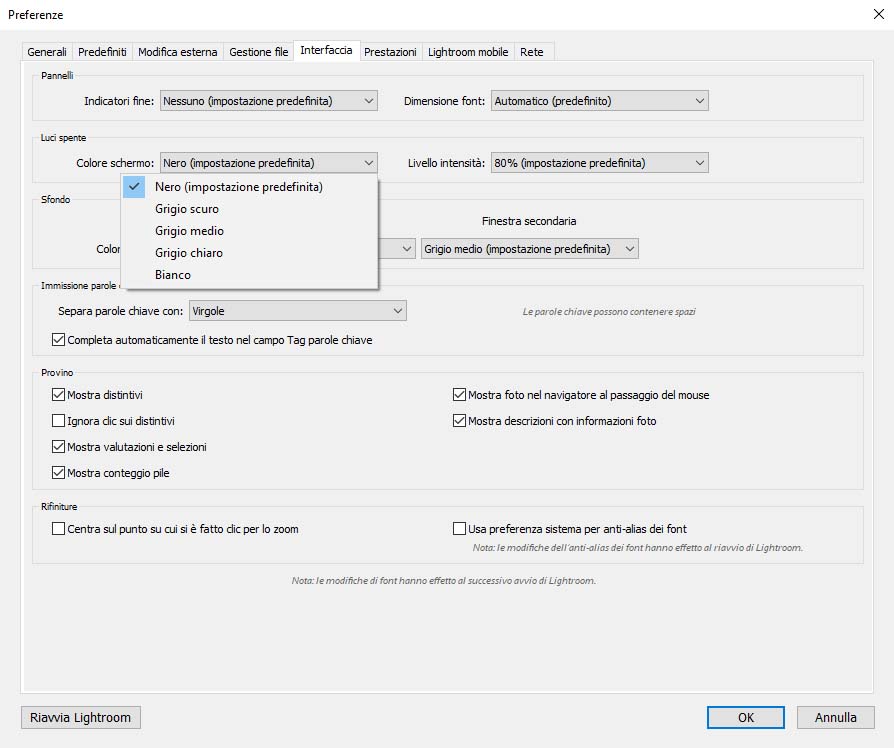Expand the Dimensione font dropdown
The image size is (894, 748).
[x=599, y=101]
